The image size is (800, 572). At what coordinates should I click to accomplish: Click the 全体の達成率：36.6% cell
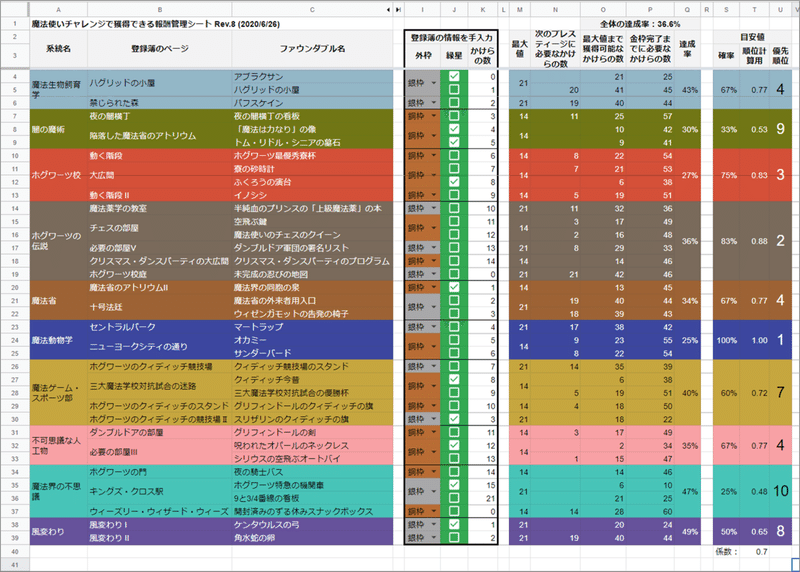coord(640,24)
